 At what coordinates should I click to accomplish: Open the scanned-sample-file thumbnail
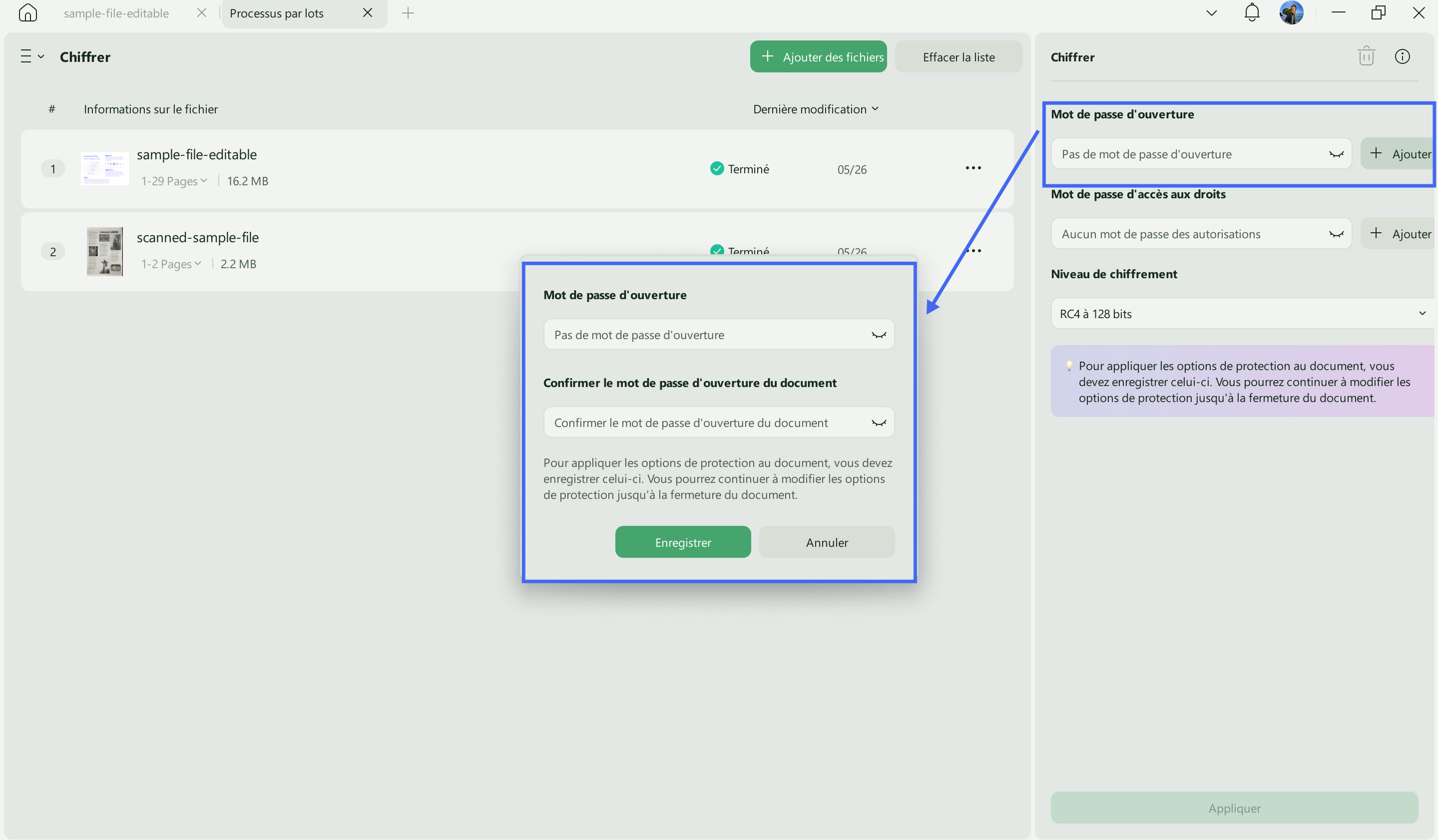tap(104, 252)
